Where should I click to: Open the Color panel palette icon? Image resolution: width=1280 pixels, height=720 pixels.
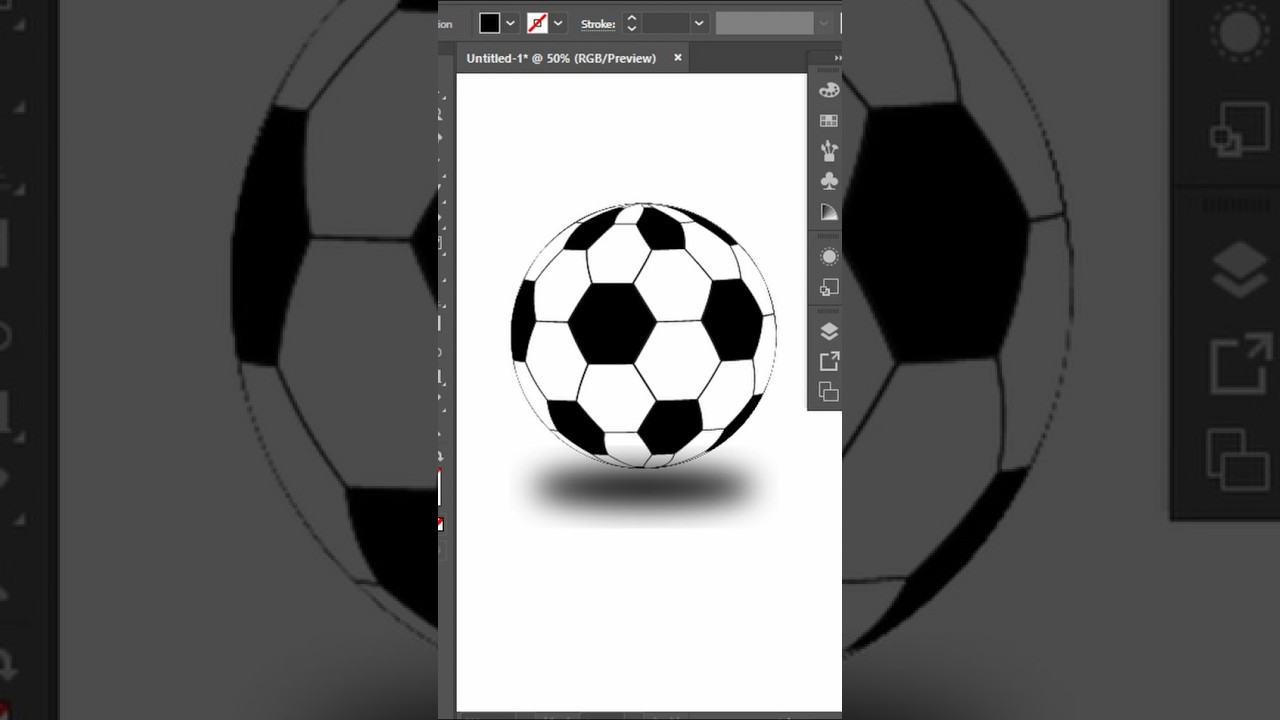click(x=829, y=90)
